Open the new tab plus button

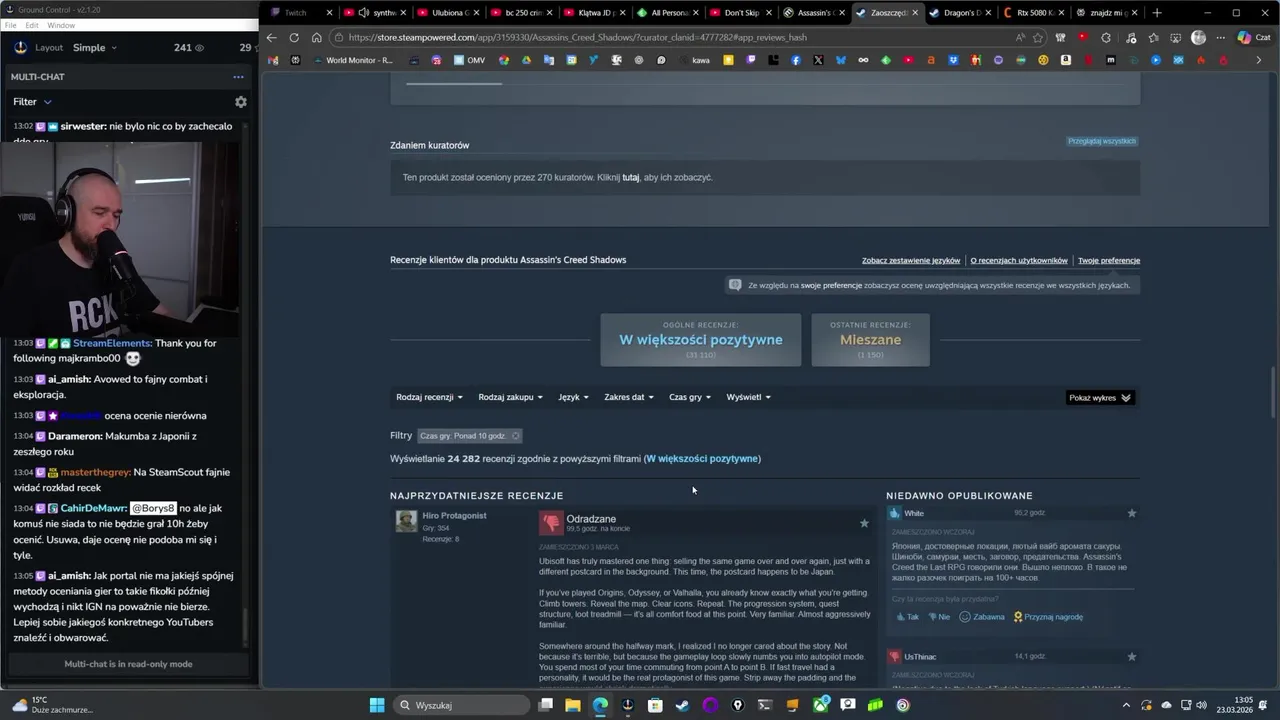1157,13
